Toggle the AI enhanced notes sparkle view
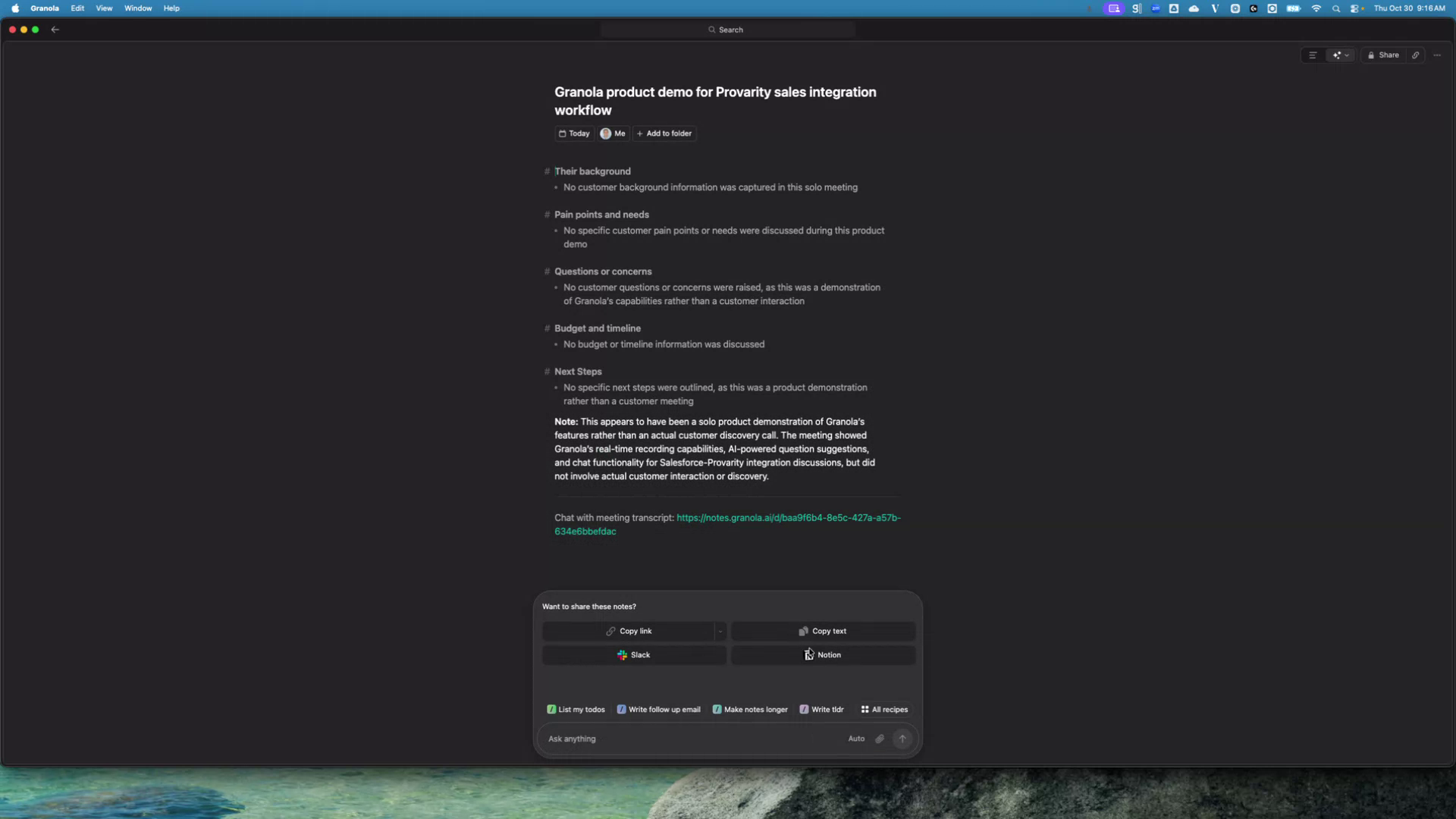This screenshot has height=819, width=1456. tap(1335, 55)
